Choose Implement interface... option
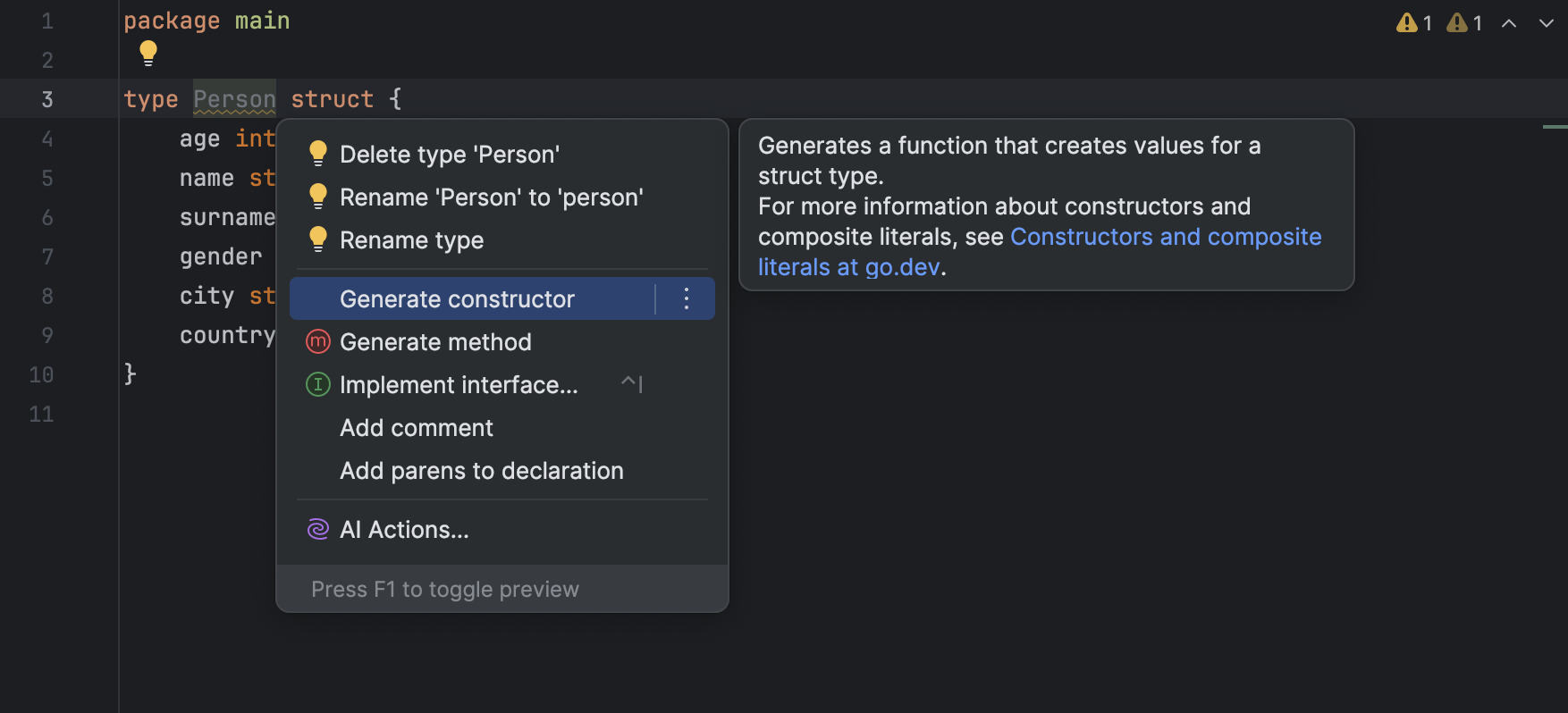The image size is (1568, 713). click(x=459, y=385)
